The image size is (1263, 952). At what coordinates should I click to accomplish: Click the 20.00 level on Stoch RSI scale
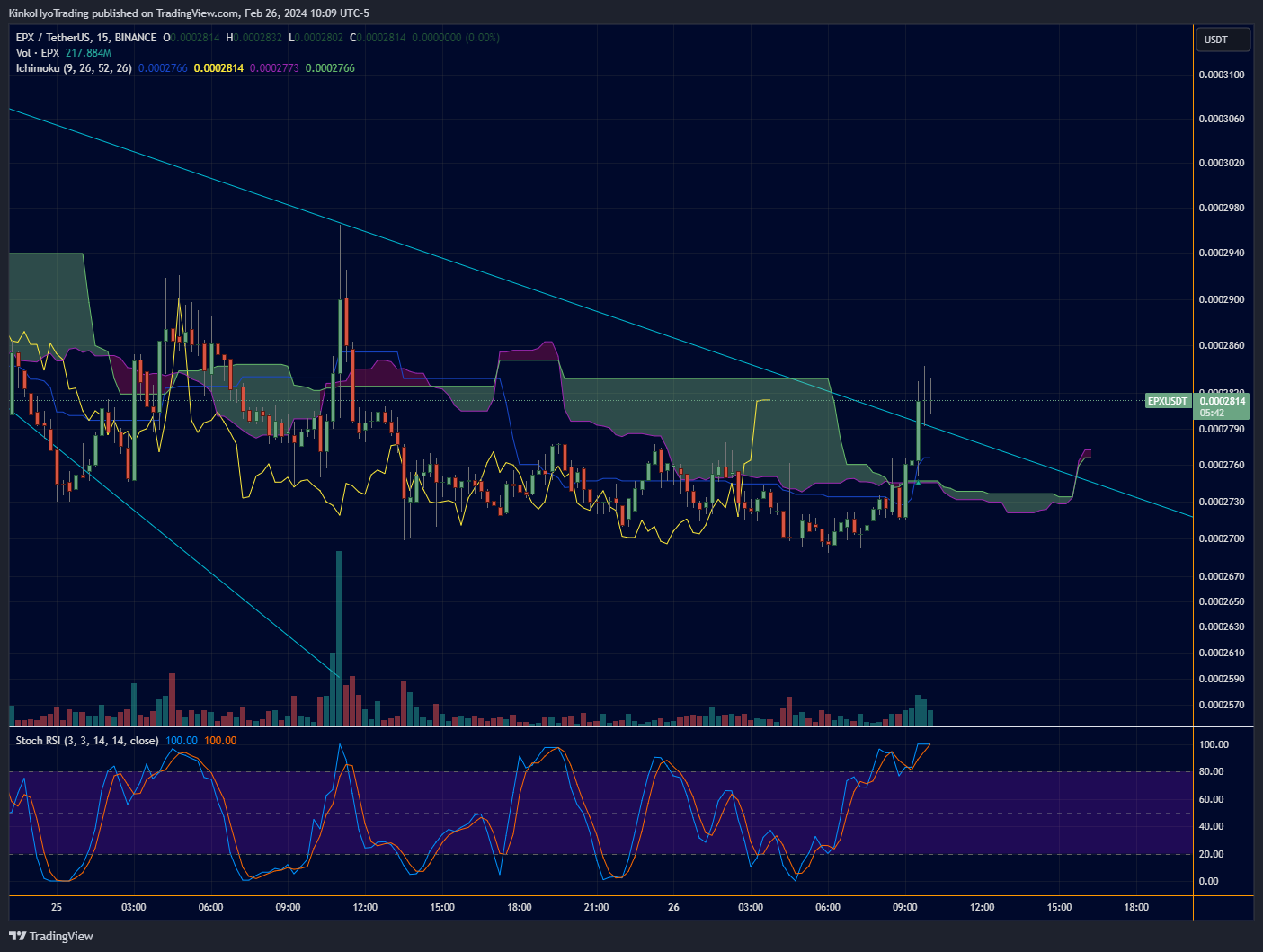pyautogui.click(x=1211, y=854)
